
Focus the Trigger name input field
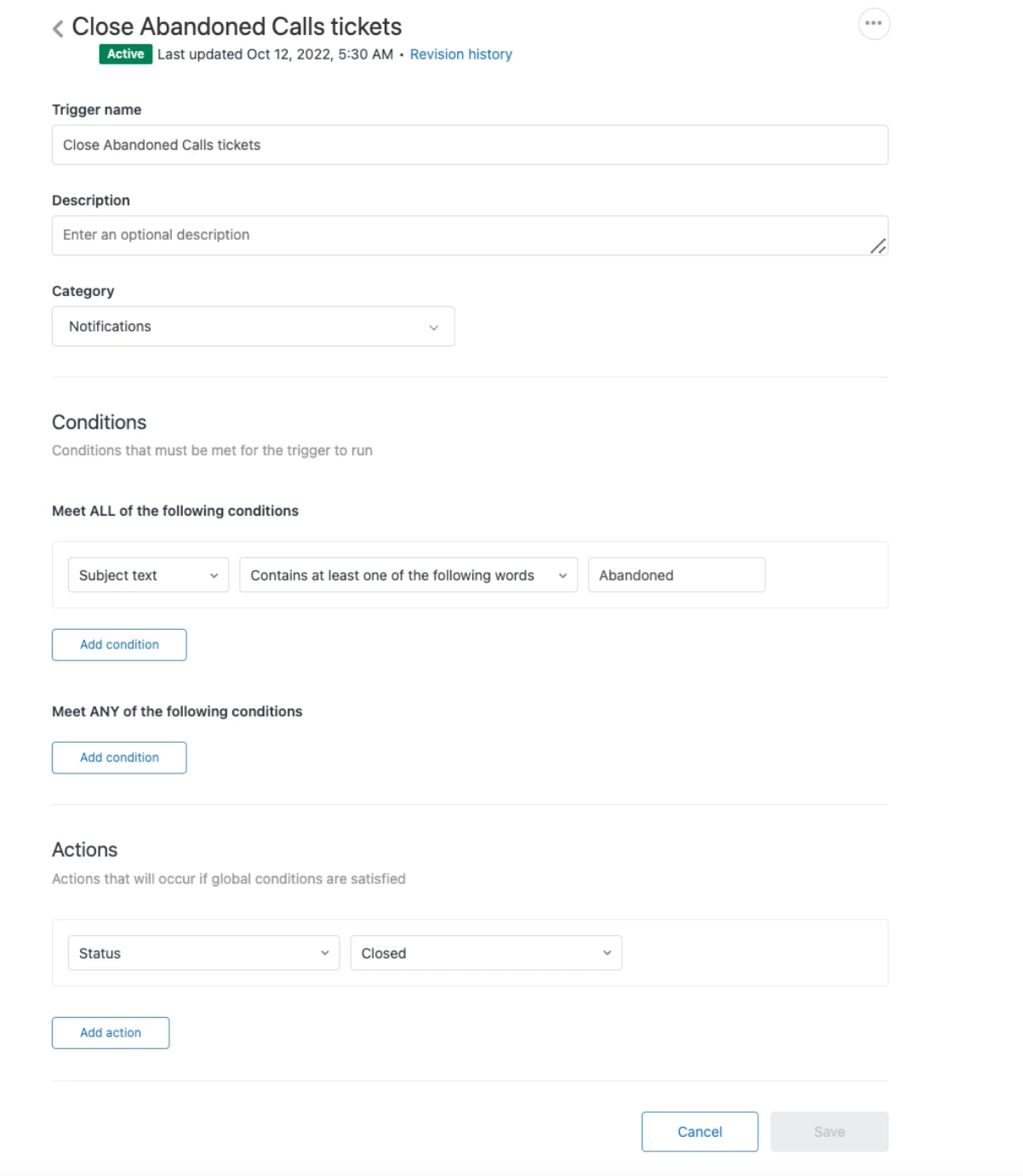pyautogui.click(x=470, y=145)
